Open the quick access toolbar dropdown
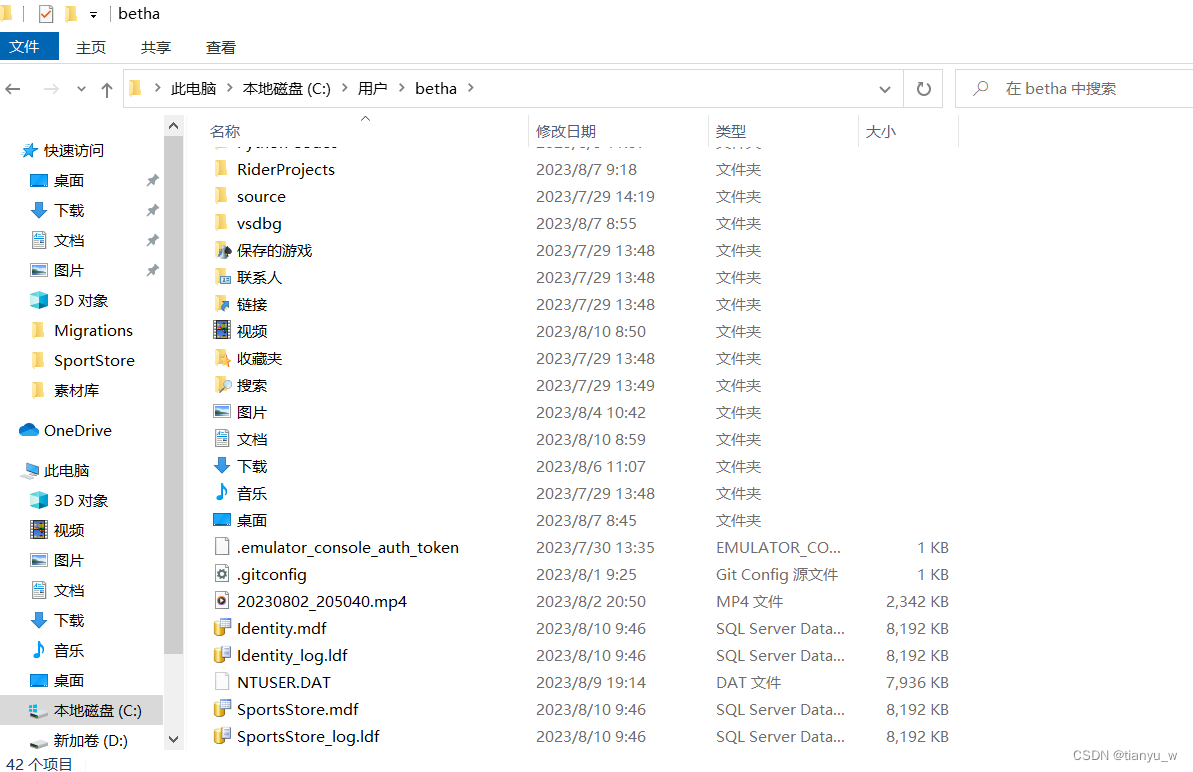The image size is (1193, 772). pos(93,13)
